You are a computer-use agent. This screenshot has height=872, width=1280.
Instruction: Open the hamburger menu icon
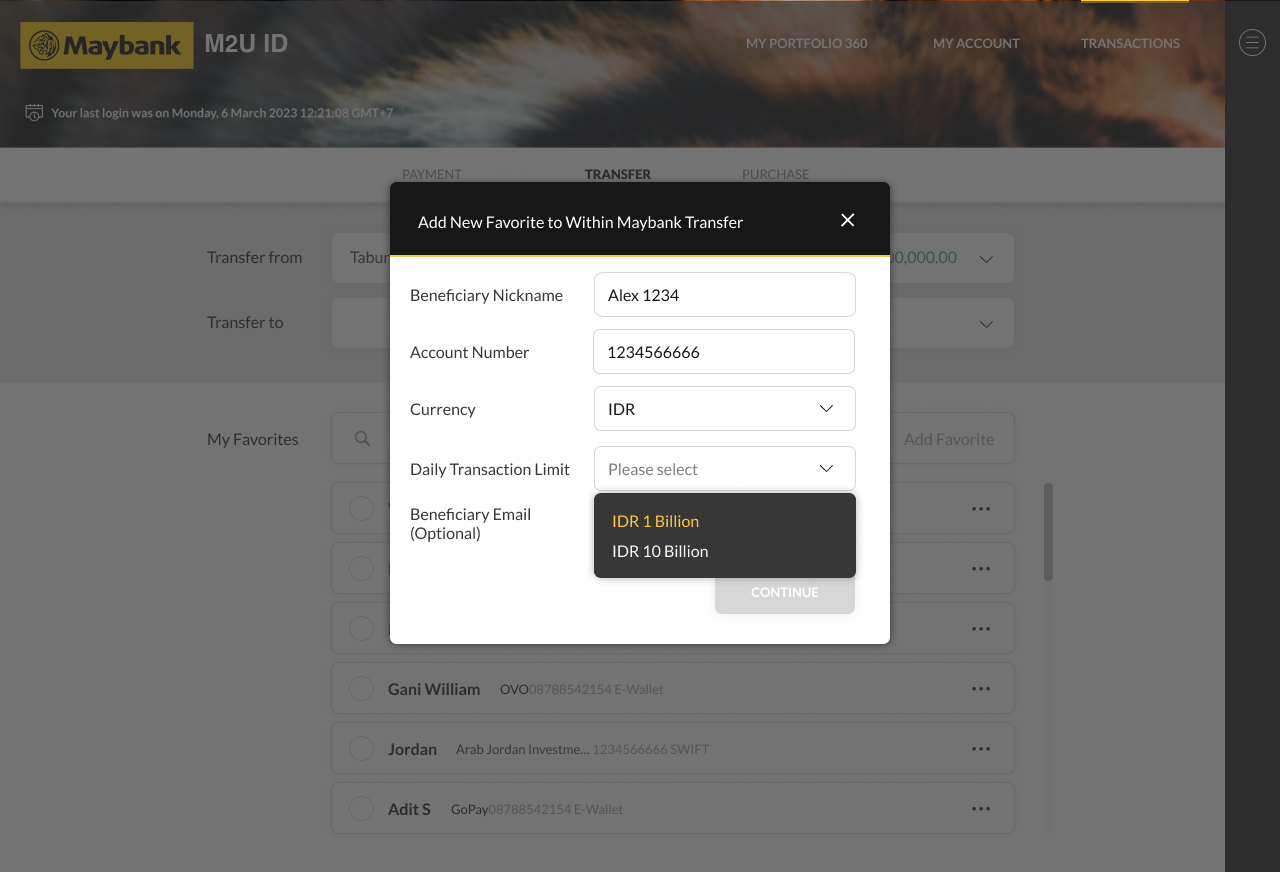click(x=1252, y=42)
